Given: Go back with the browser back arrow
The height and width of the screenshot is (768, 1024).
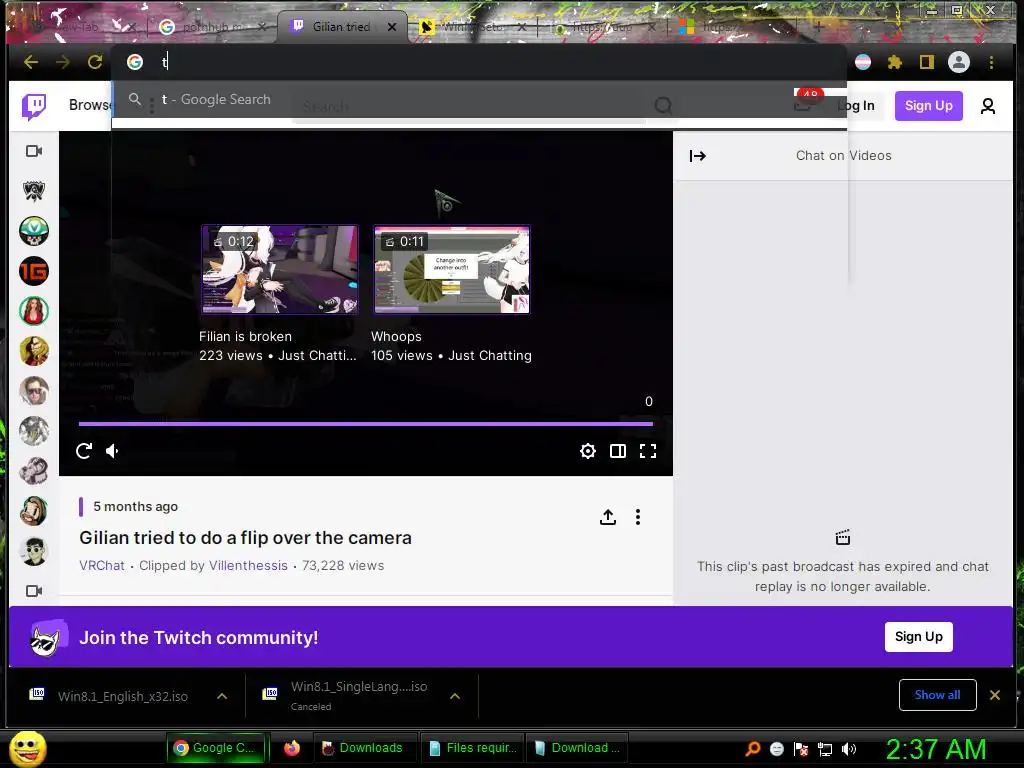Looking at the screenshot, I should pos(31,62).
